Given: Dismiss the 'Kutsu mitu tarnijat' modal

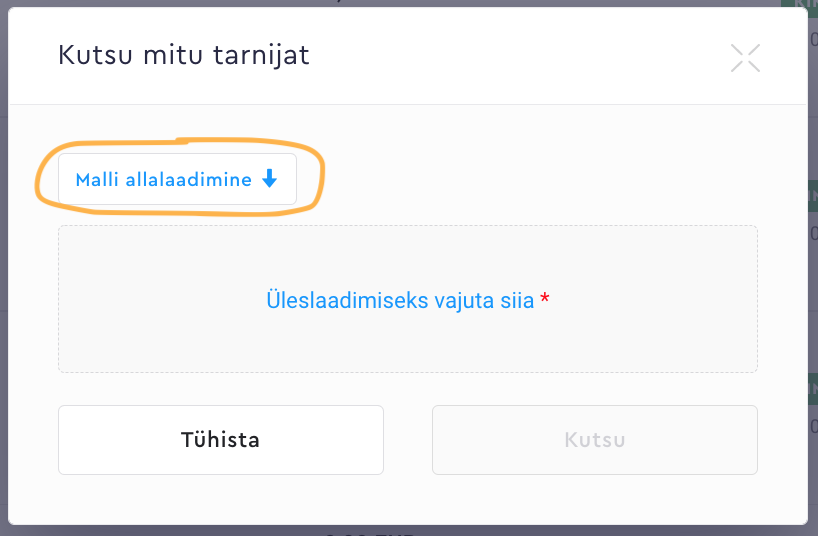Looking at the screenshot, I should point(745,58).
